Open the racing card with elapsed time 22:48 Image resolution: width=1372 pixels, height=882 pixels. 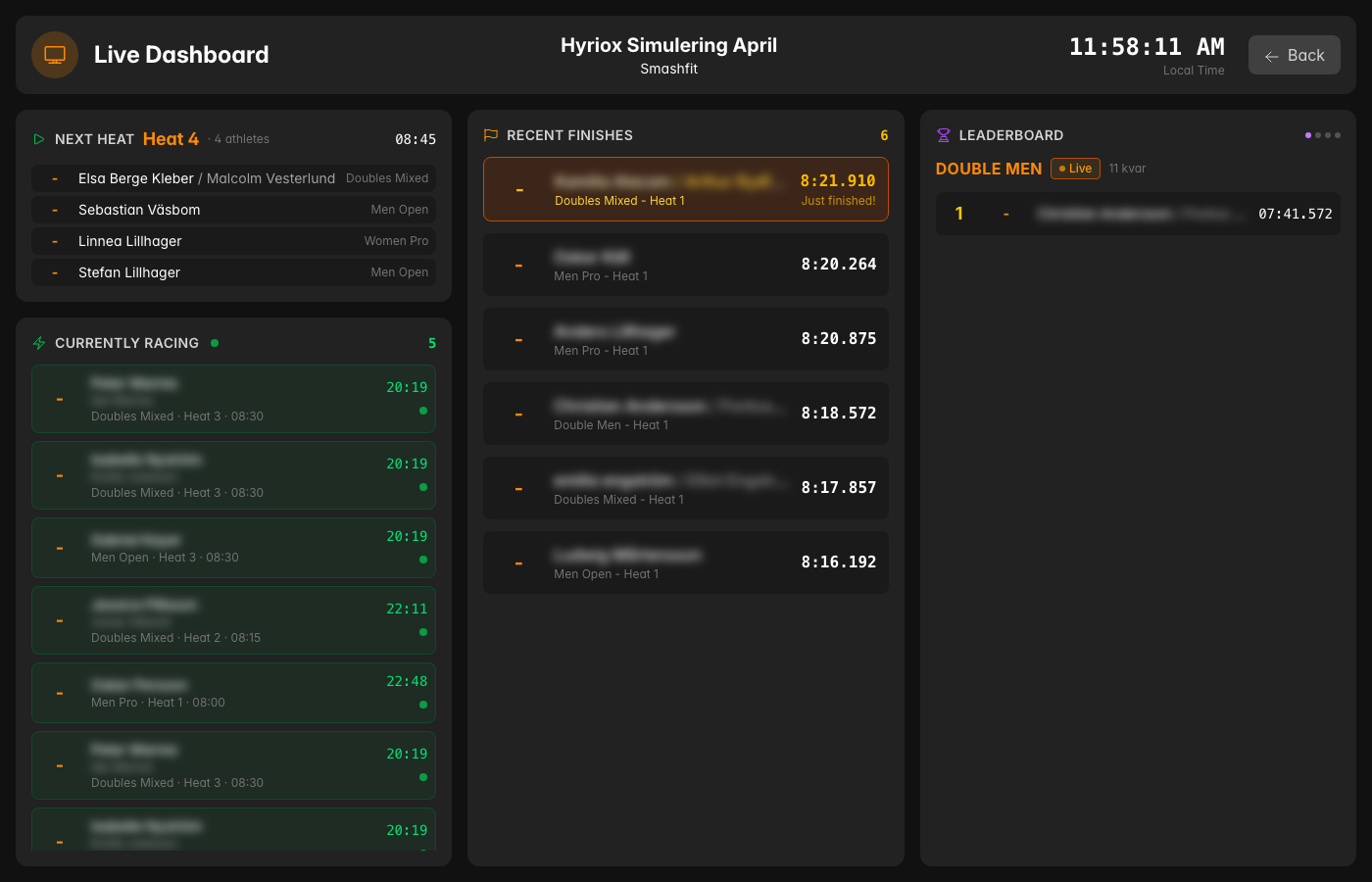pyautogui.click(x=233, y=693)
